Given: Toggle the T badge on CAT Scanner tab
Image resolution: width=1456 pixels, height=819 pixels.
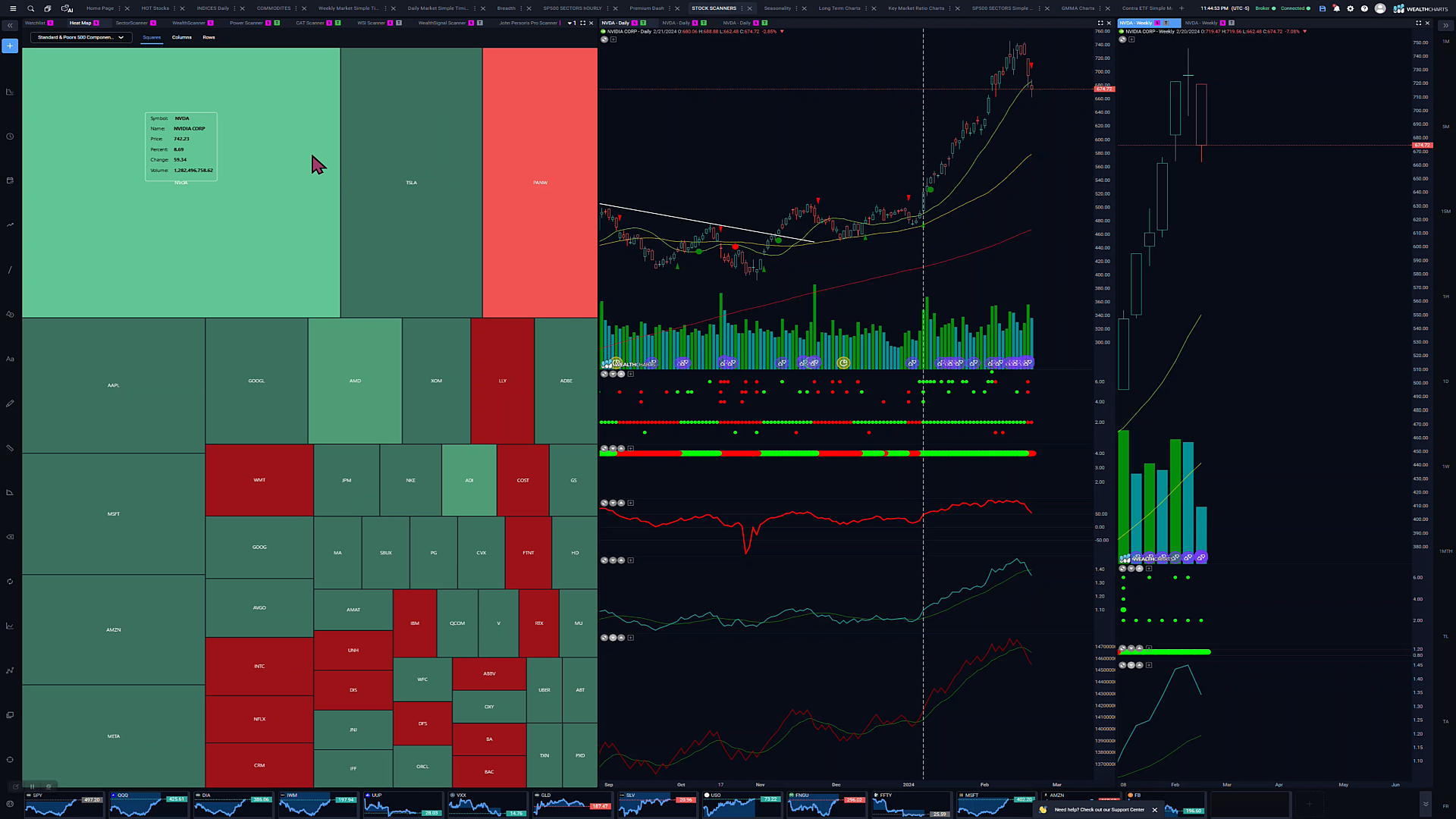Looking at the screenshot, I should [337, 23].
